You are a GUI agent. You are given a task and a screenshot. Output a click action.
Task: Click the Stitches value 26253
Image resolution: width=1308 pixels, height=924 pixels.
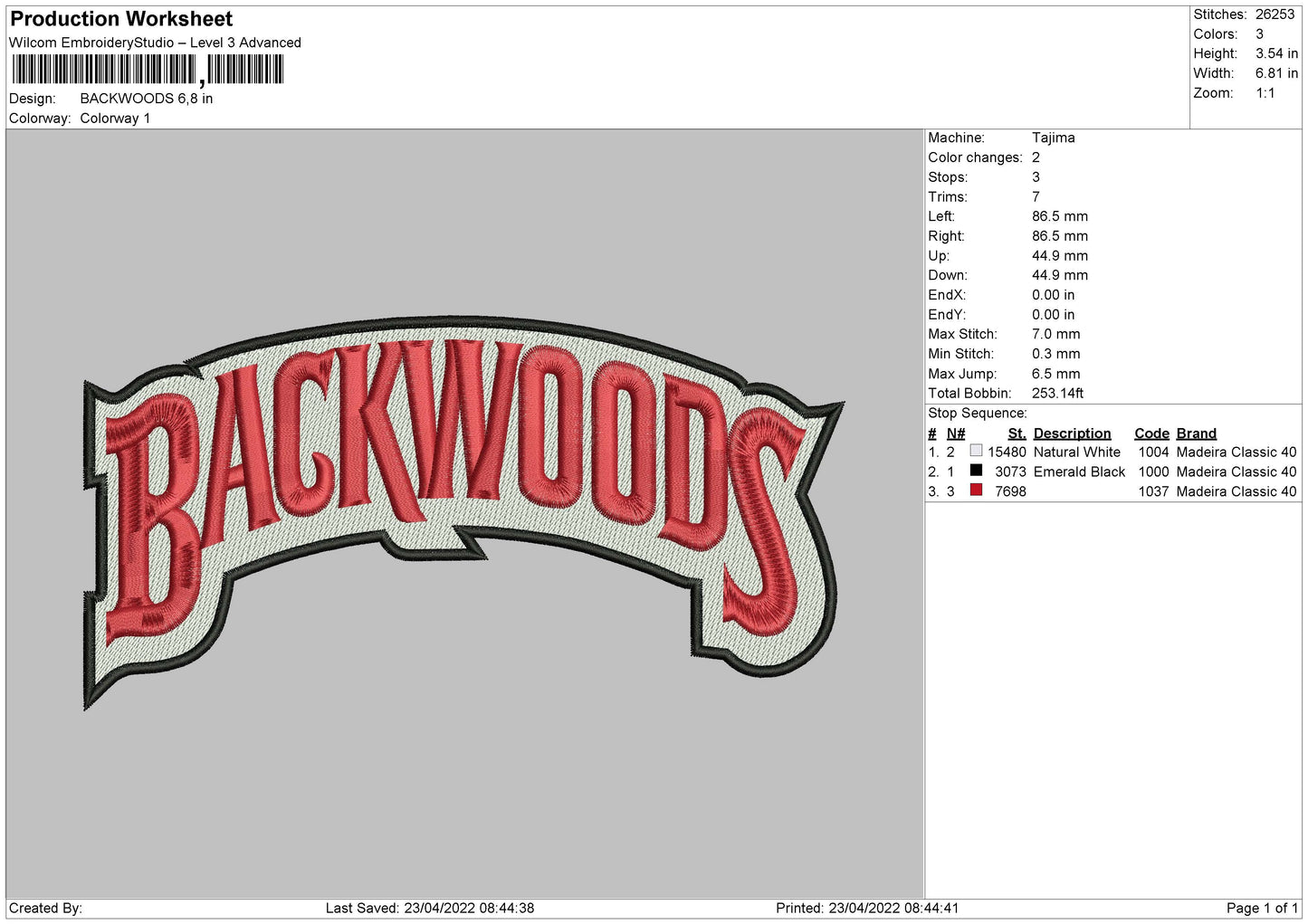point(1275,14)
